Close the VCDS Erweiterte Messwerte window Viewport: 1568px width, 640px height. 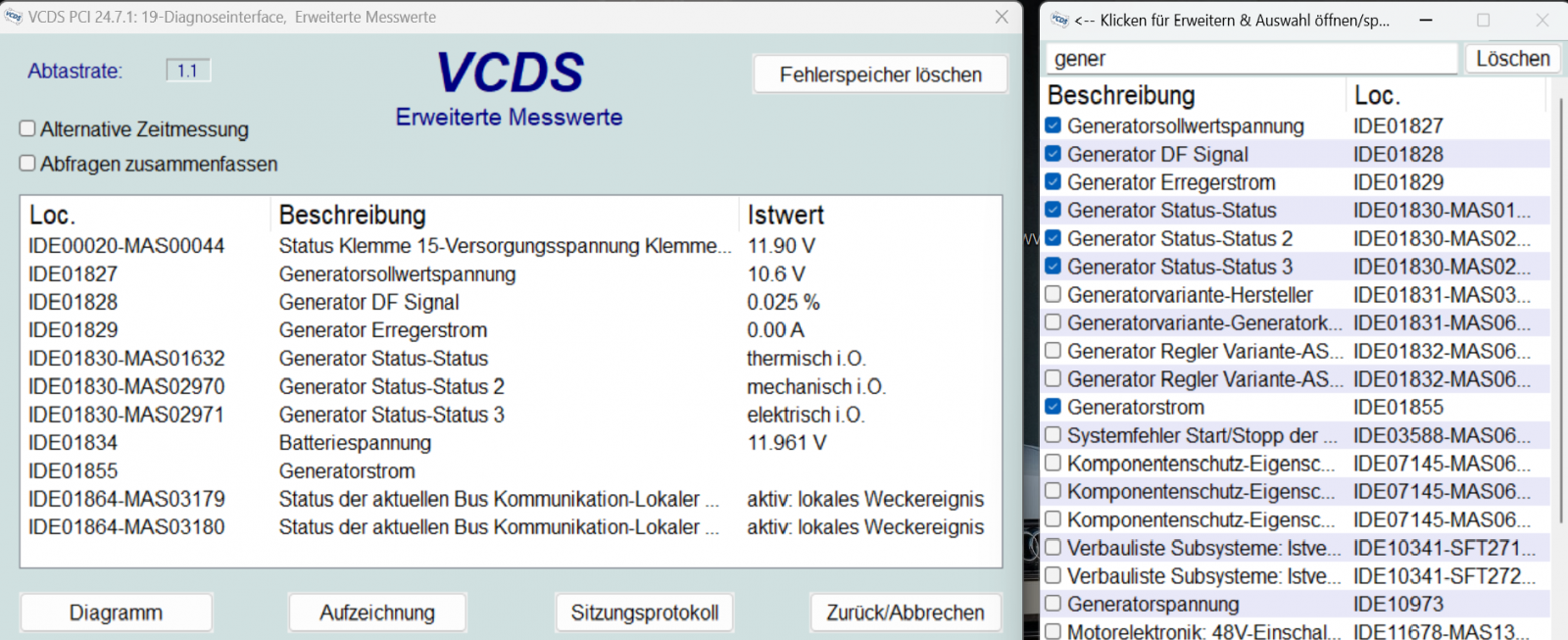[1002, 17]
